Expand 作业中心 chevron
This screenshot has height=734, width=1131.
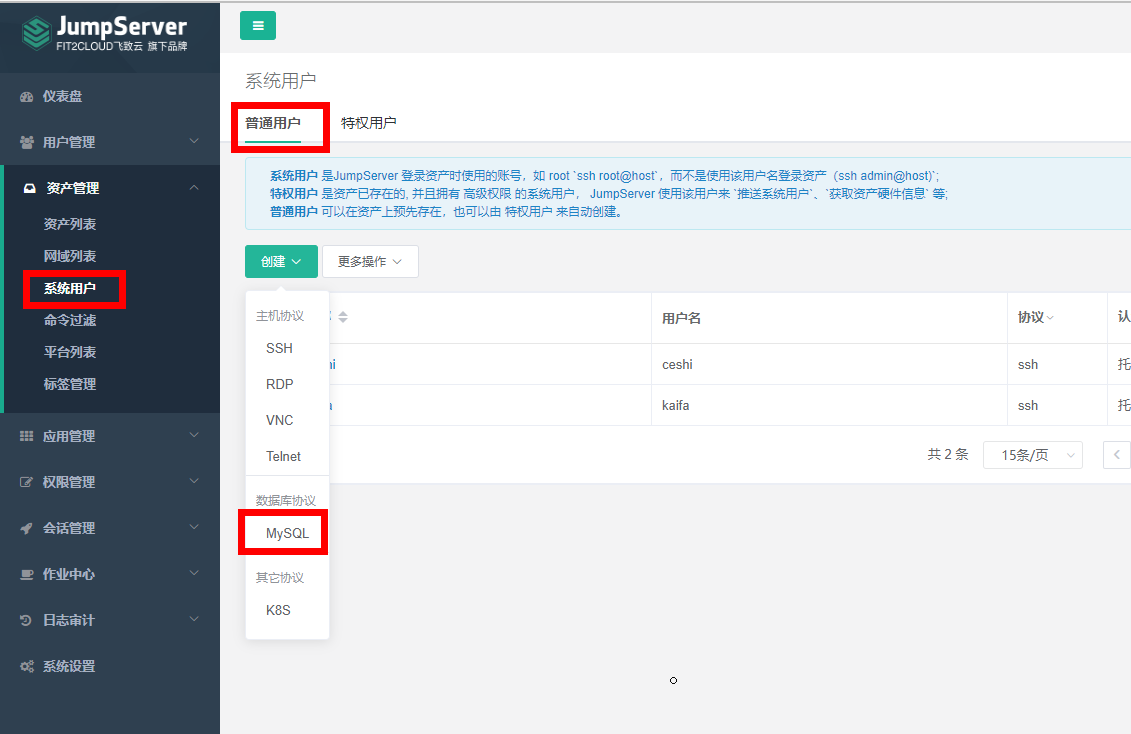[194, 573]
